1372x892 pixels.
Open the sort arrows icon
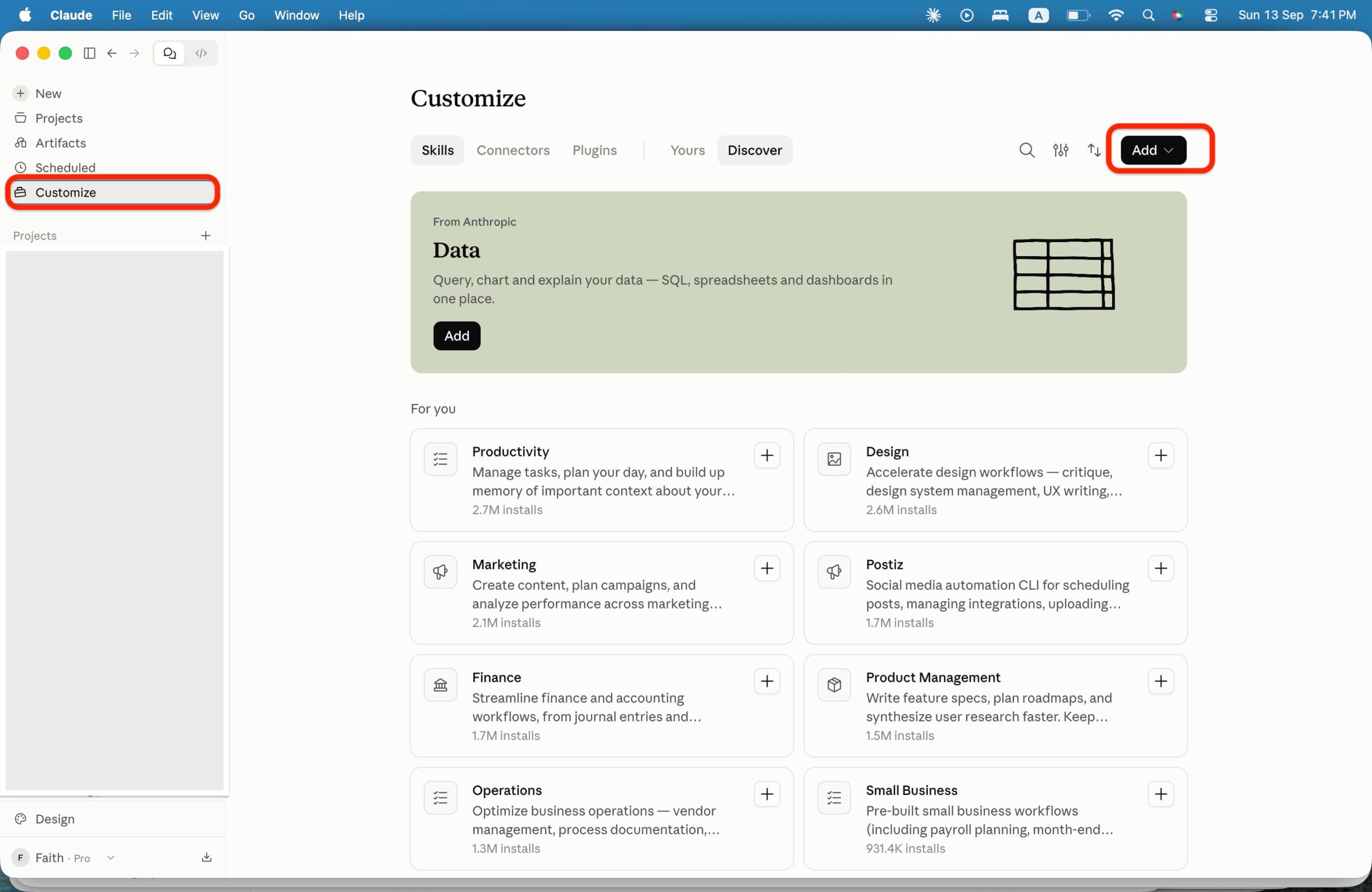1094,150
